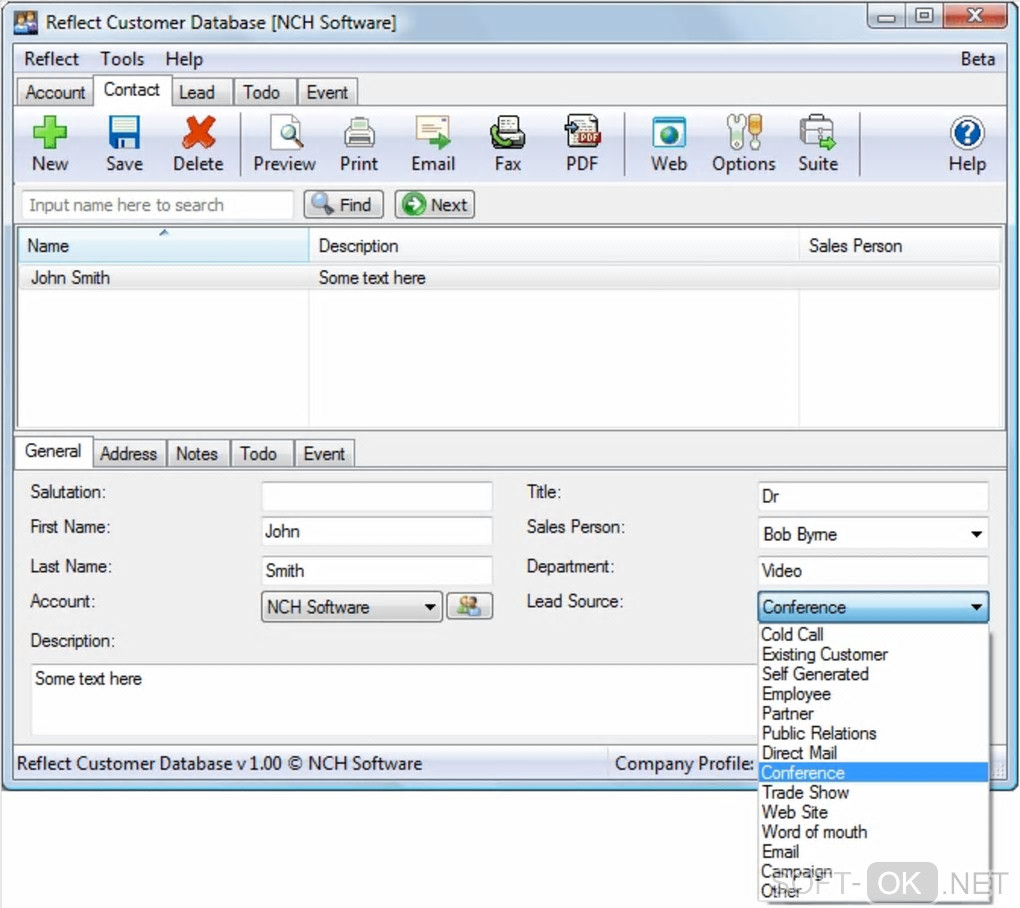The height and width of the screenshot is (908, 1020).
Task: Select Public Relations option
Action: coord(873,733)
